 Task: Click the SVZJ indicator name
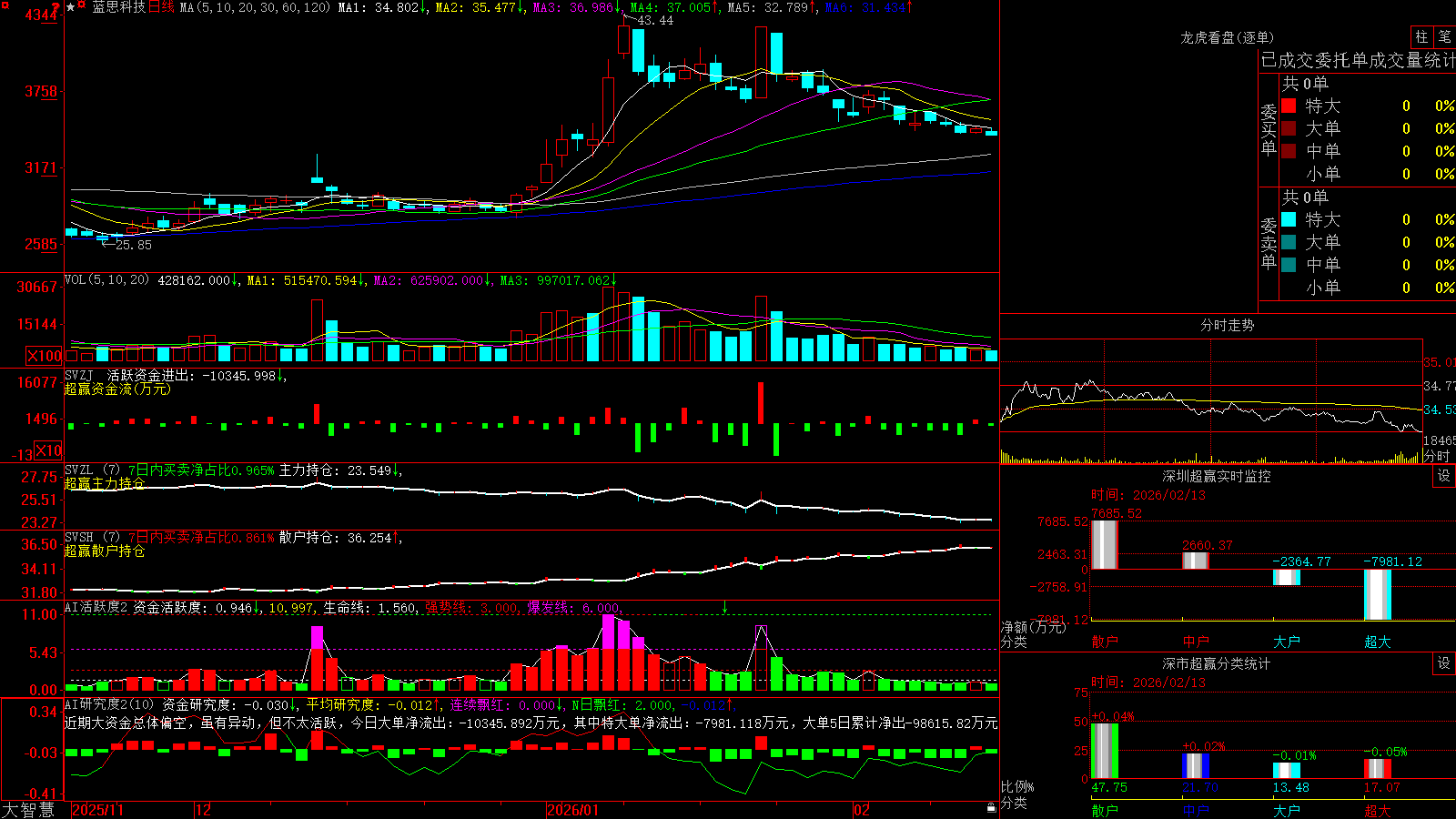point(79,376)
